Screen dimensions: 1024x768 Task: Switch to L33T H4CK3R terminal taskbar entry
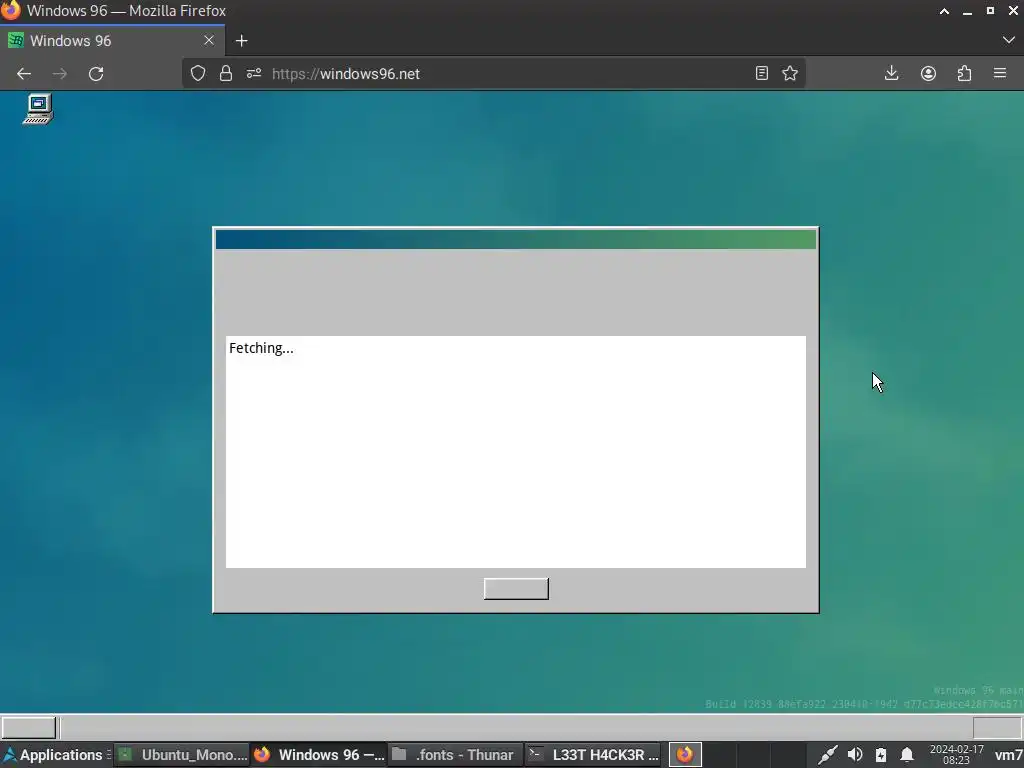point(593,755)
